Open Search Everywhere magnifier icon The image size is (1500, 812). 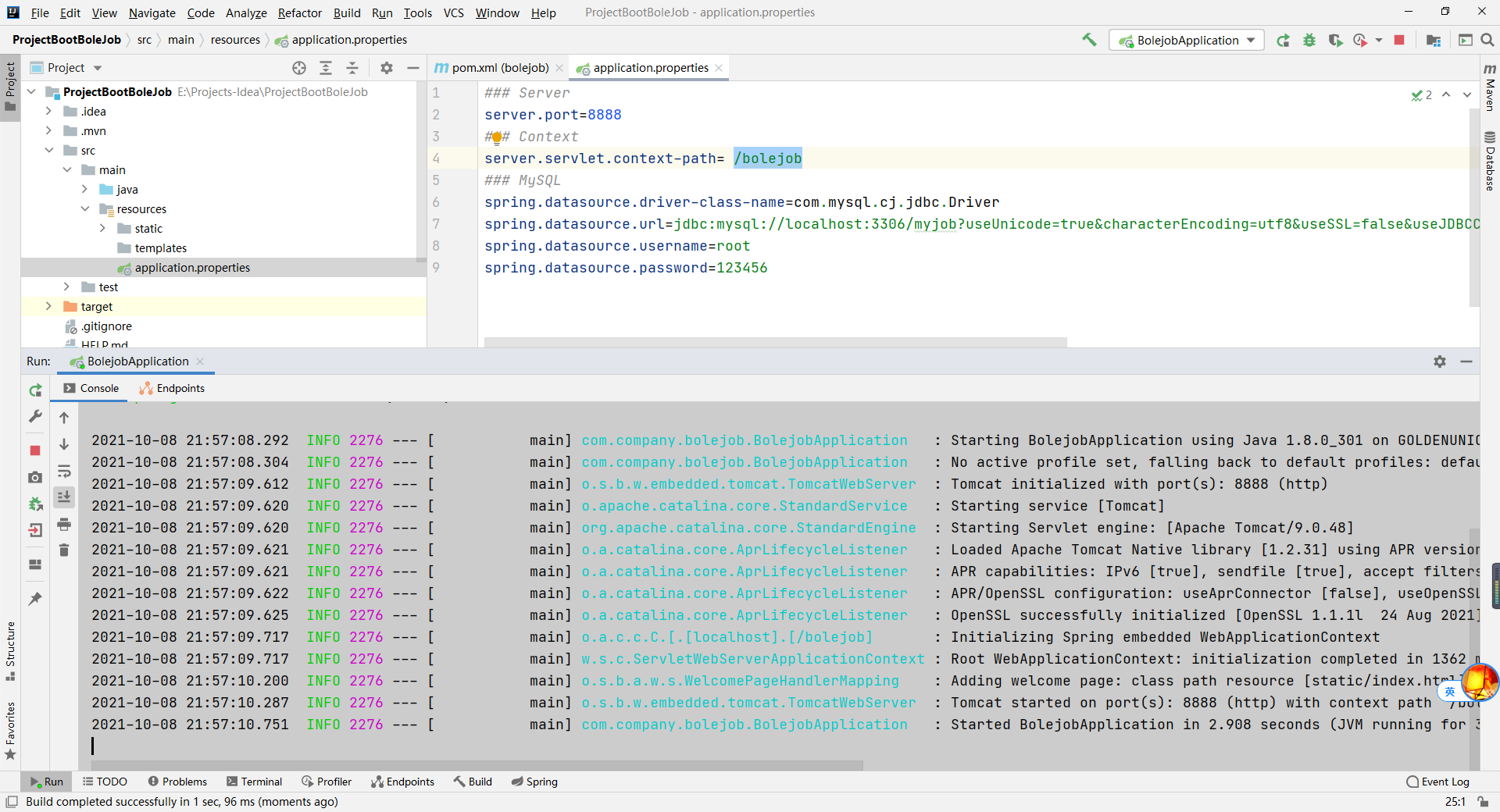[1487, 41]
